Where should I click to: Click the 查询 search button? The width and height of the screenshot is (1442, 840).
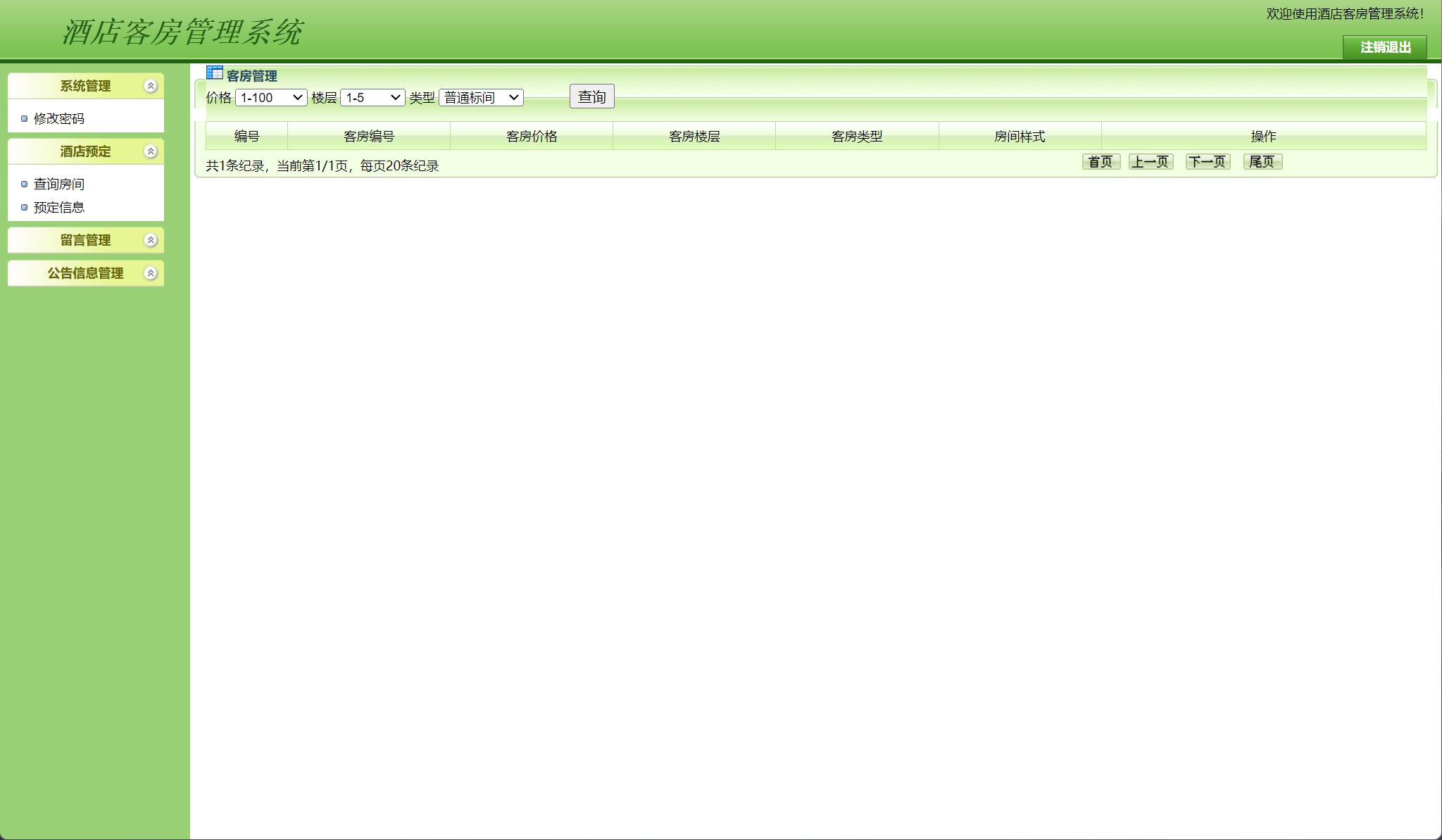[592, 96]
